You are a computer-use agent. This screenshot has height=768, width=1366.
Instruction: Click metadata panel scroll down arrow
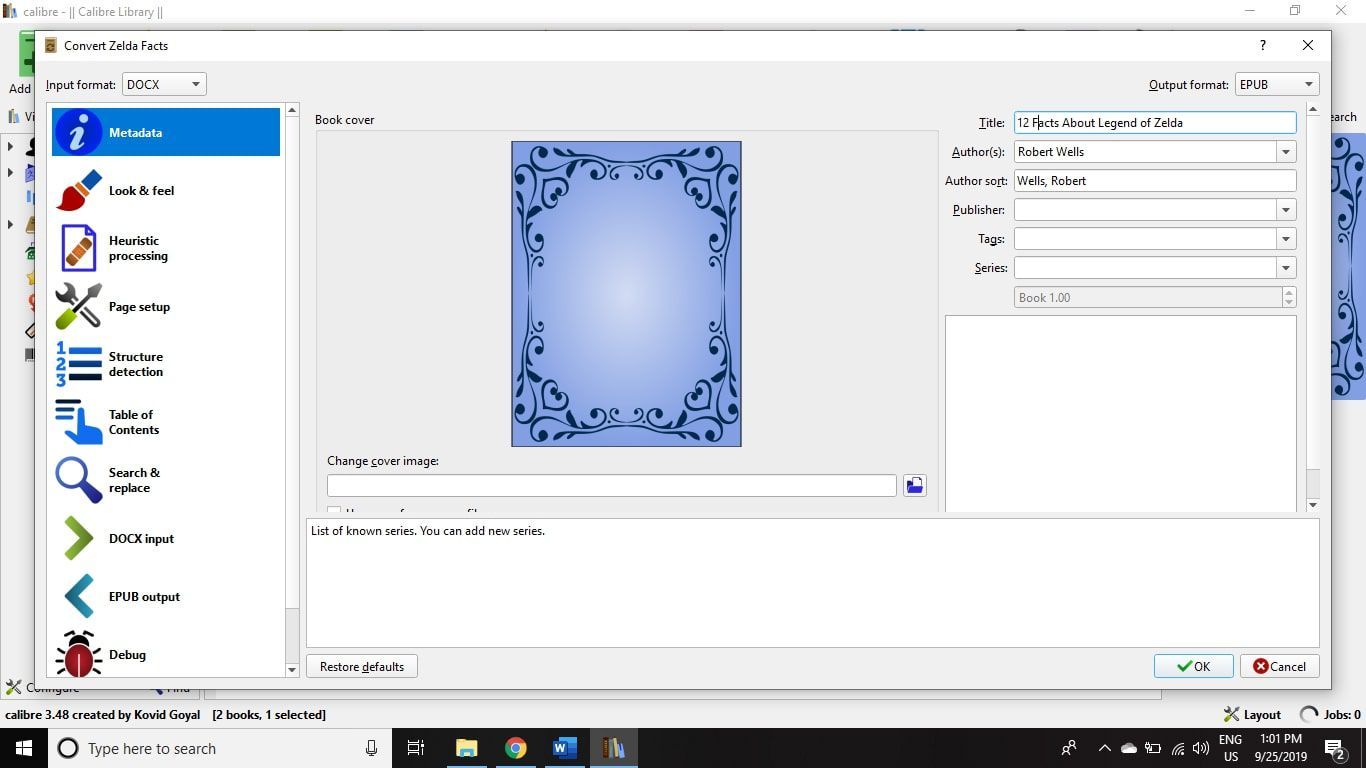tap(1313, 505)
